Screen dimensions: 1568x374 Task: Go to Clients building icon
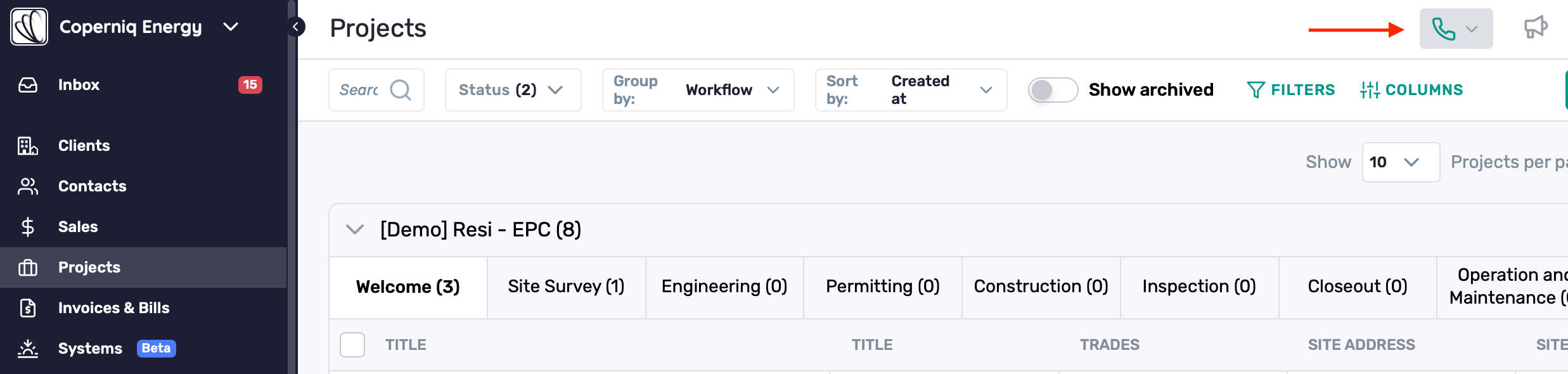point(28,146)
